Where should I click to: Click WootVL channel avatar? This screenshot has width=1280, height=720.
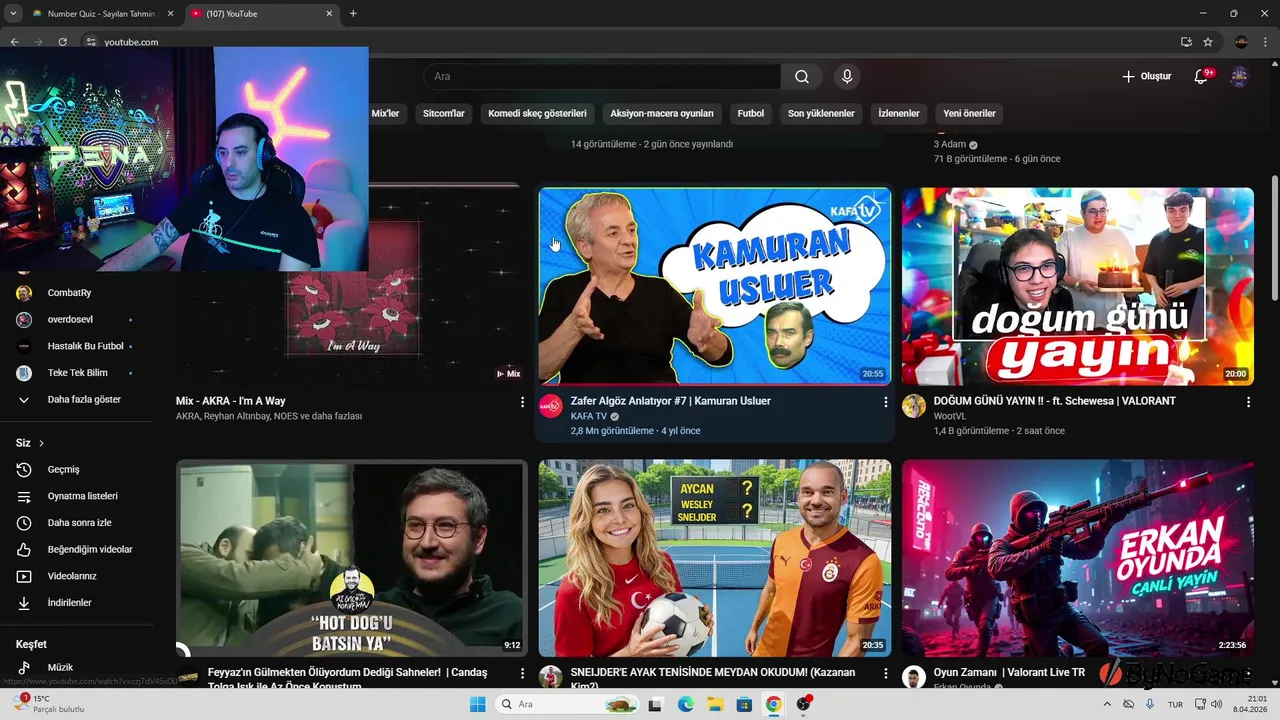(x=914, y=406)
